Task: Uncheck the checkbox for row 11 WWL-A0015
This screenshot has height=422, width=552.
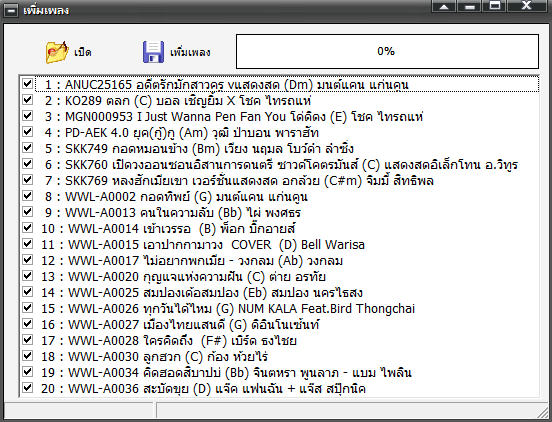Action: [27, 244]
